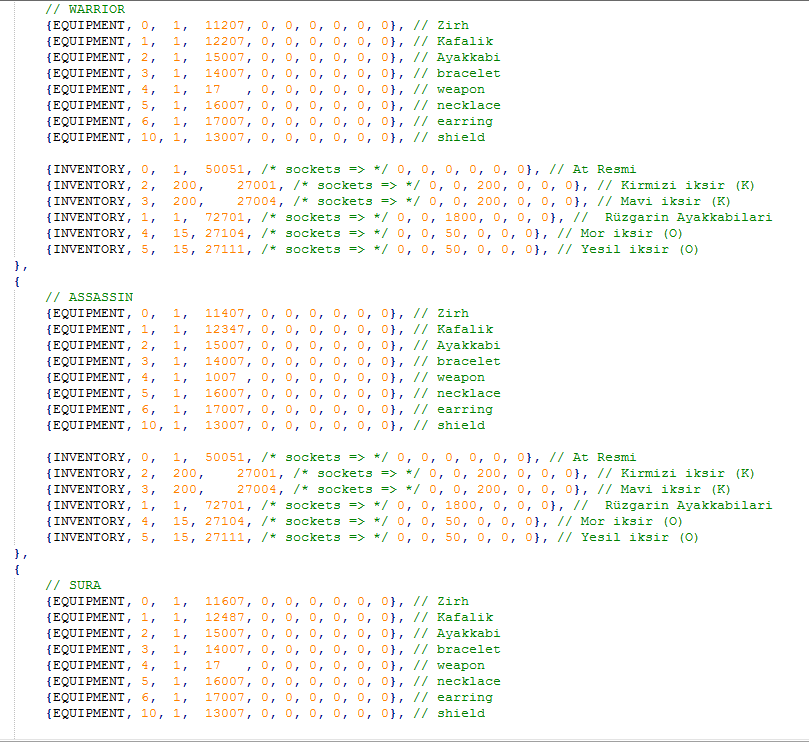809x742 pixels.
Task: Click INVENTORY keyword on Warrior At Resmi line
Action: click(x=89, y=169)
